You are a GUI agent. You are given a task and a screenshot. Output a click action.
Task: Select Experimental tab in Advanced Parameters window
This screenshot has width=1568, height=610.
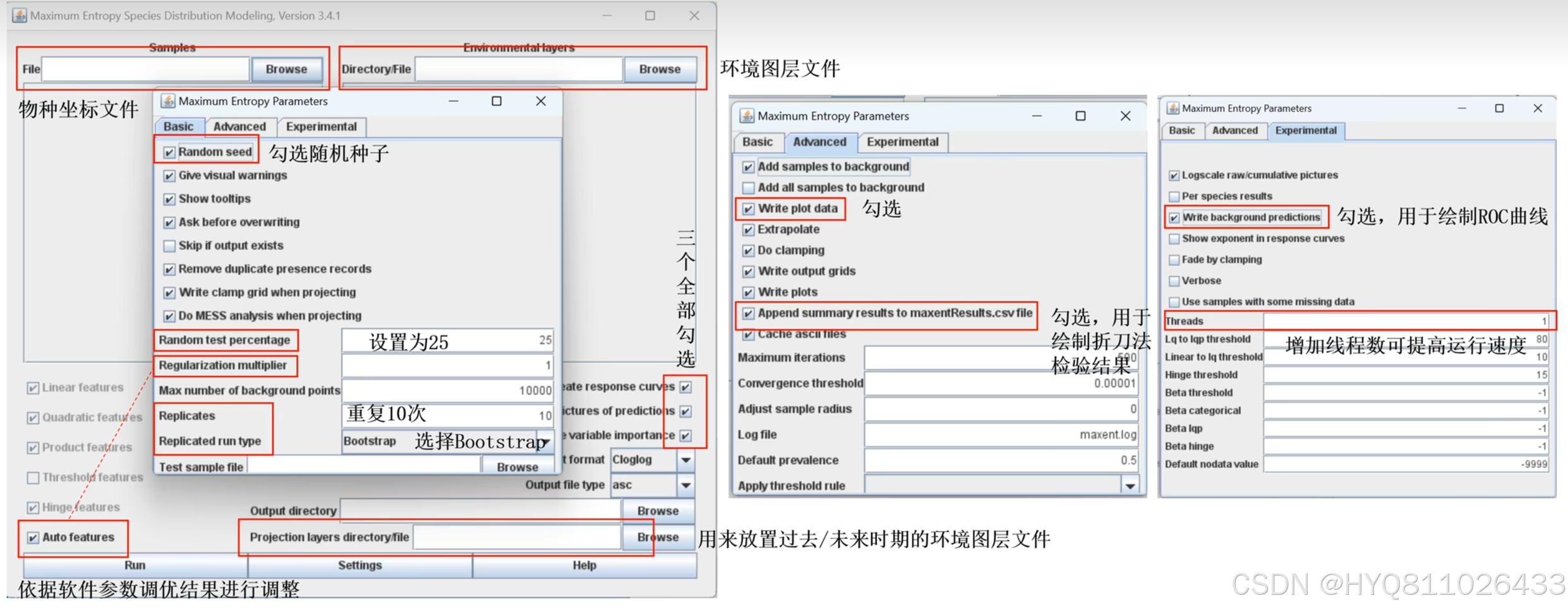(903, 142)
